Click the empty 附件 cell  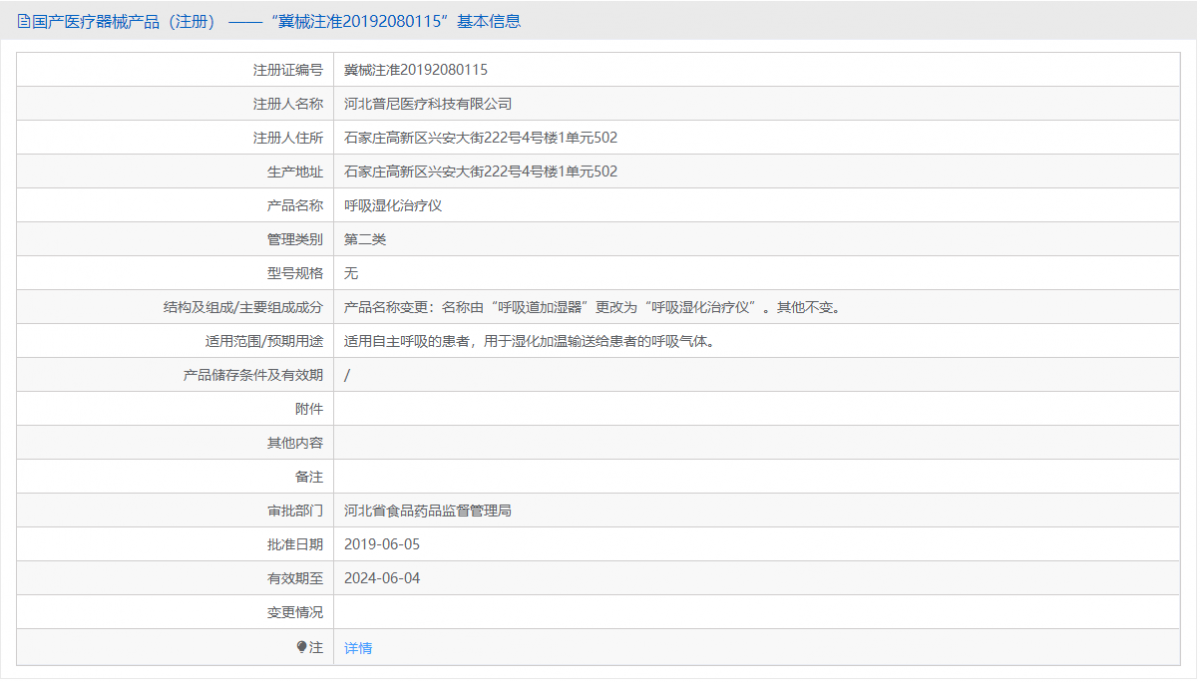click(x=600, y=409)
